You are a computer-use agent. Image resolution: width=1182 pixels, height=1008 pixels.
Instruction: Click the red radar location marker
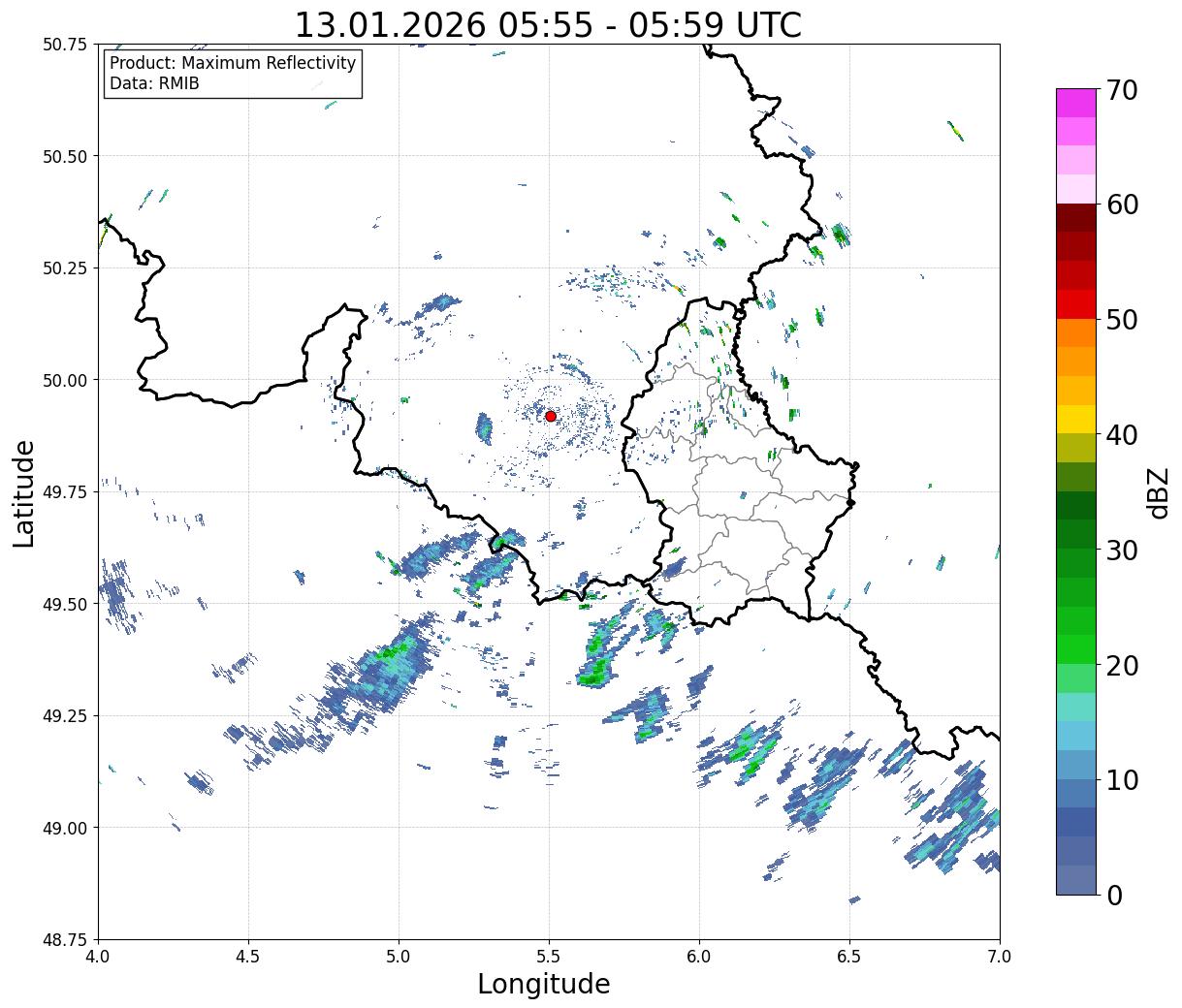(x=551, y=416)
